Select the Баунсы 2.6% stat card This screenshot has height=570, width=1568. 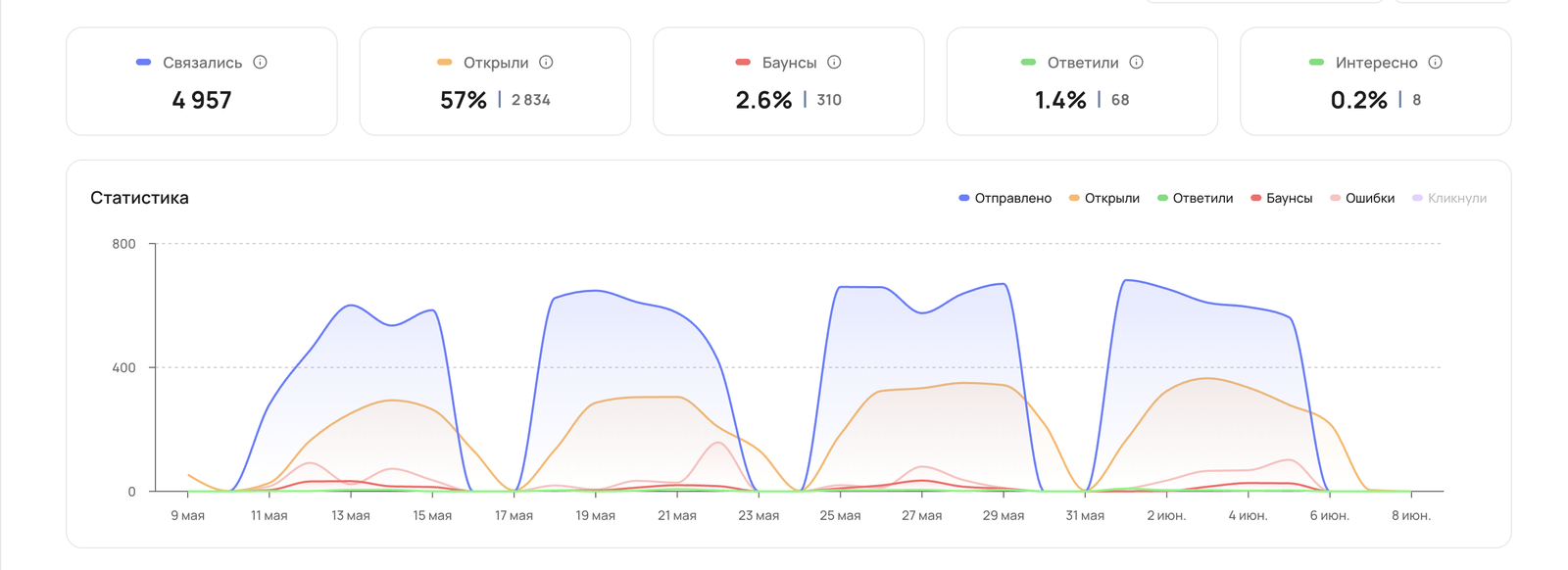pyautogui.click(x=789, y=81)
